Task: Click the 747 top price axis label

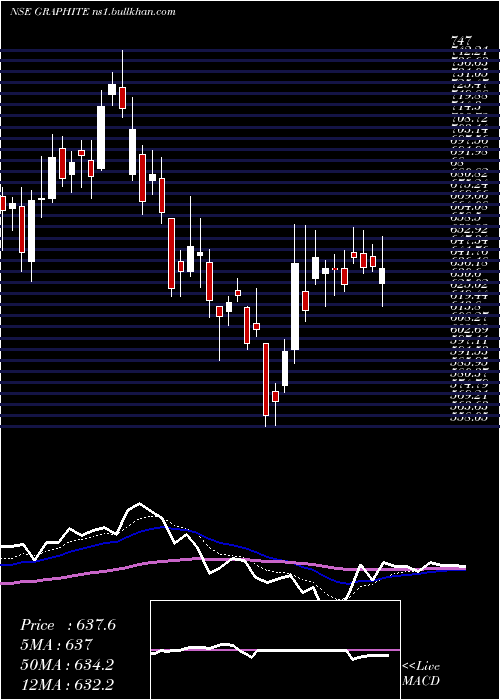Action: point(462,41)
